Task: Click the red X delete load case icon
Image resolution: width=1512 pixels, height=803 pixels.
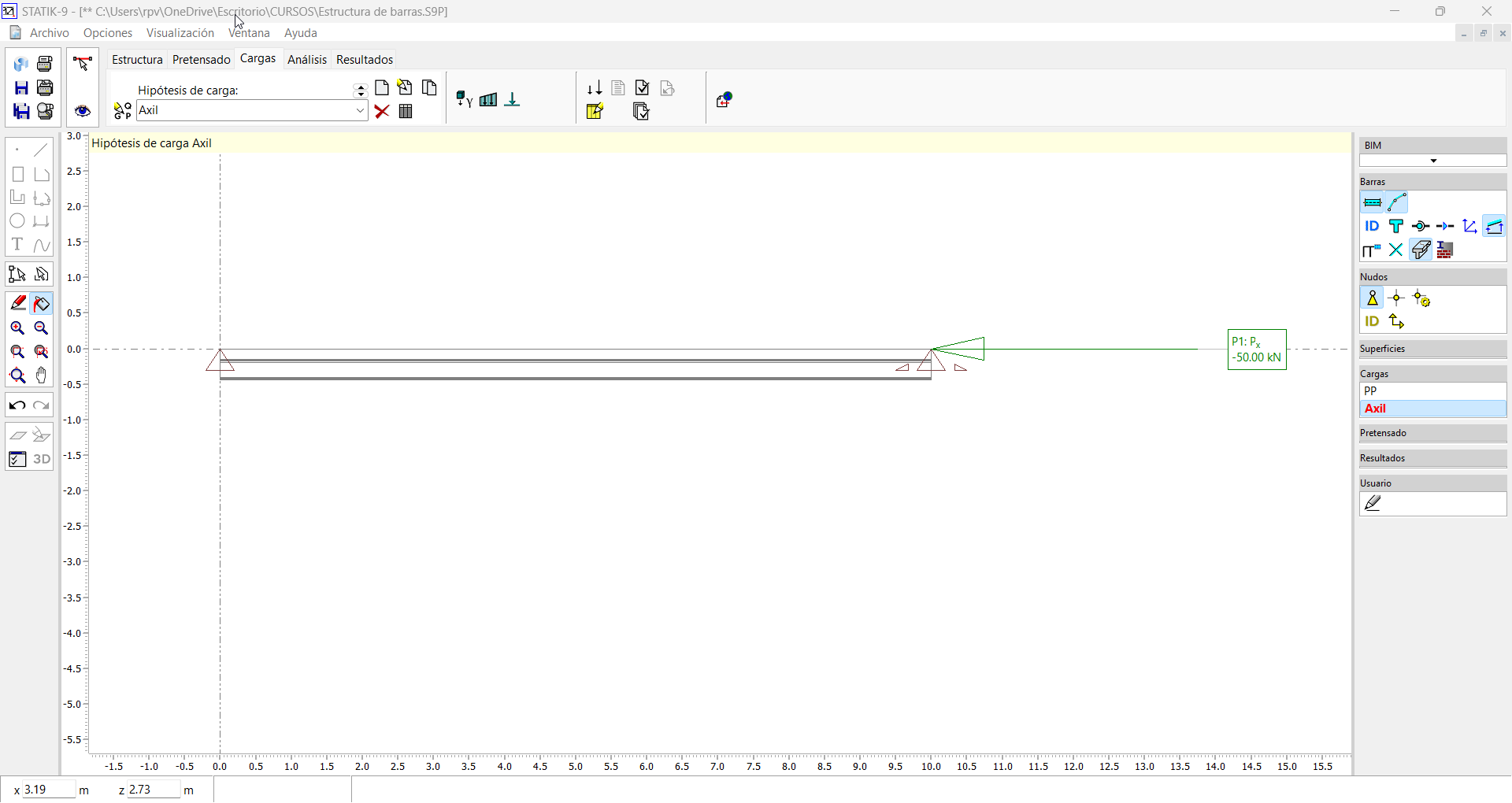Action: pyautogui.click(x=382, y=112)
